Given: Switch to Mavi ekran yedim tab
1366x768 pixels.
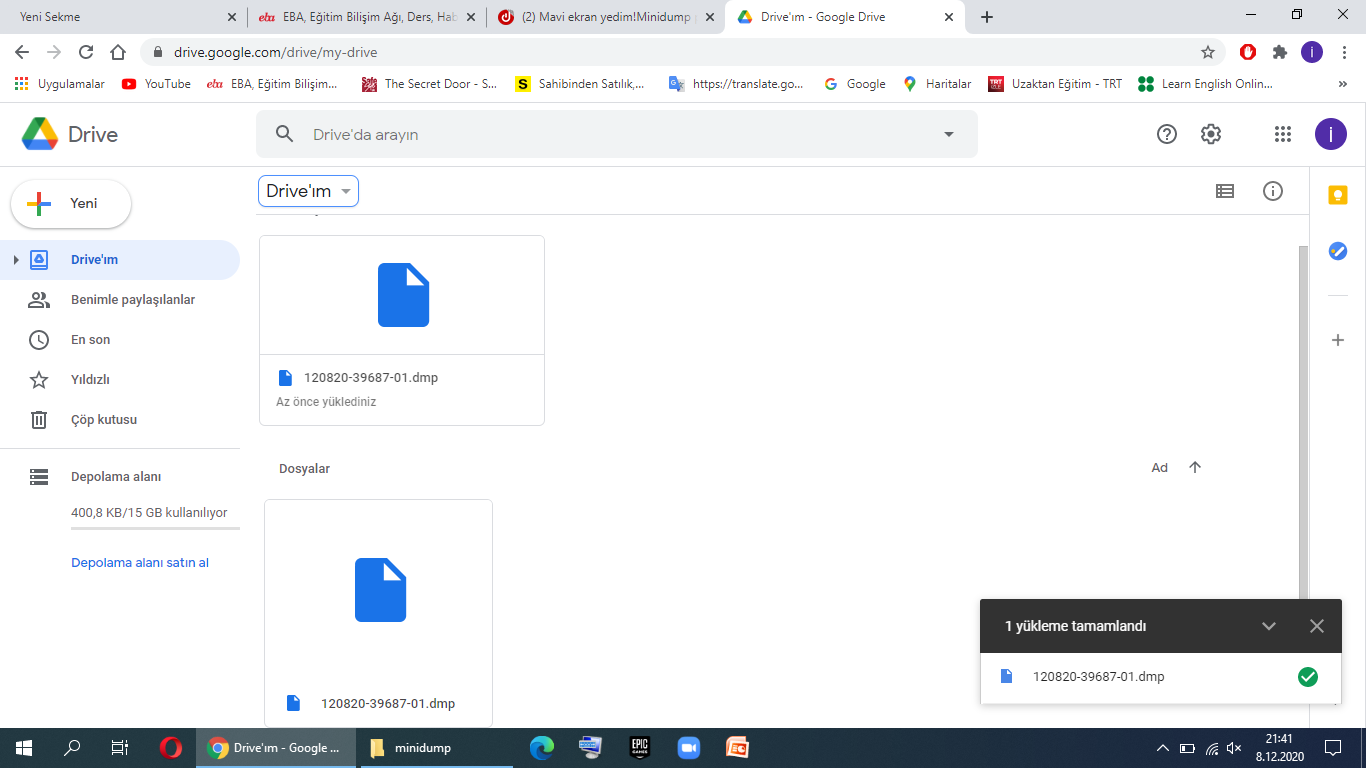Looking at the screenshot, I should click(x=606, y=17).
